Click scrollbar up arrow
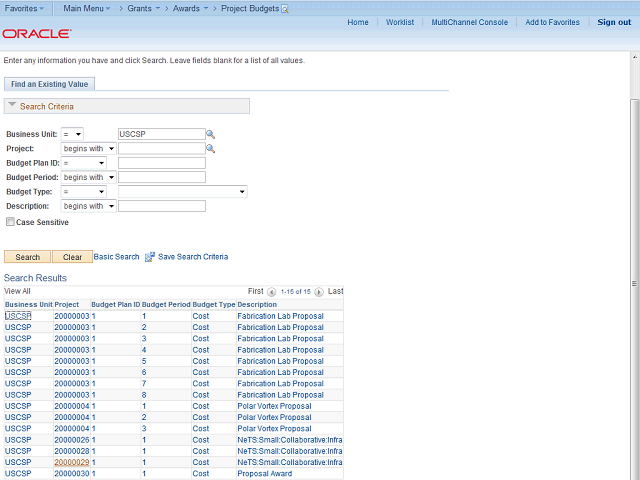 coord(635,57)
